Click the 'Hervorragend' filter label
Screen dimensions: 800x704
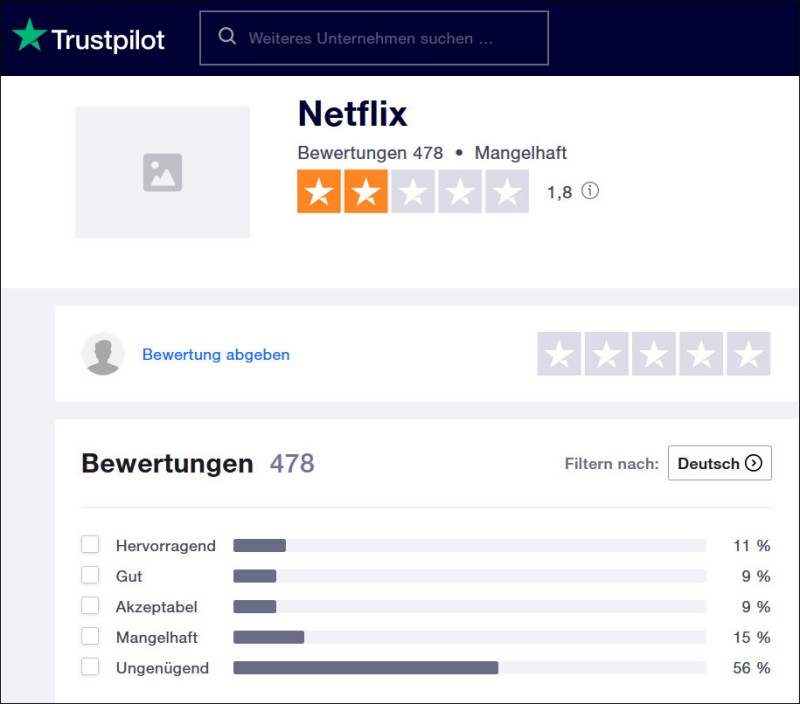pos(166,546)
